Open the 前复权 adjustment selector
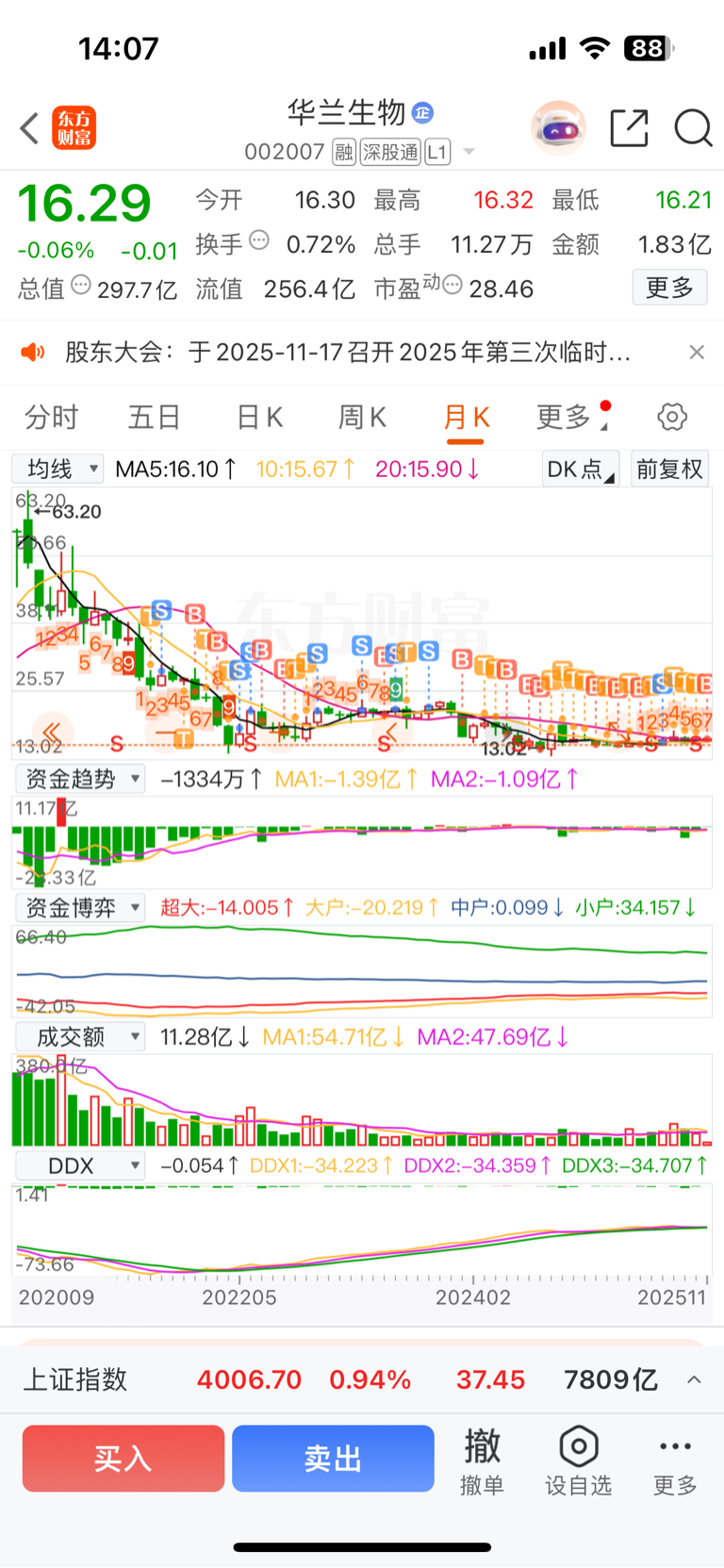 pyautogui.click(x=669, y=469)
